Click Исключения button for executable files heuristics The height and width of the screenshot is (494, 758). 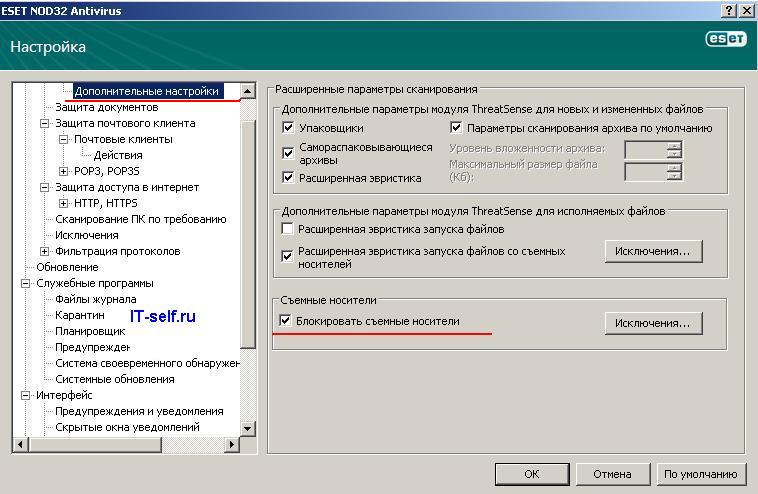(x=653, y=251)
